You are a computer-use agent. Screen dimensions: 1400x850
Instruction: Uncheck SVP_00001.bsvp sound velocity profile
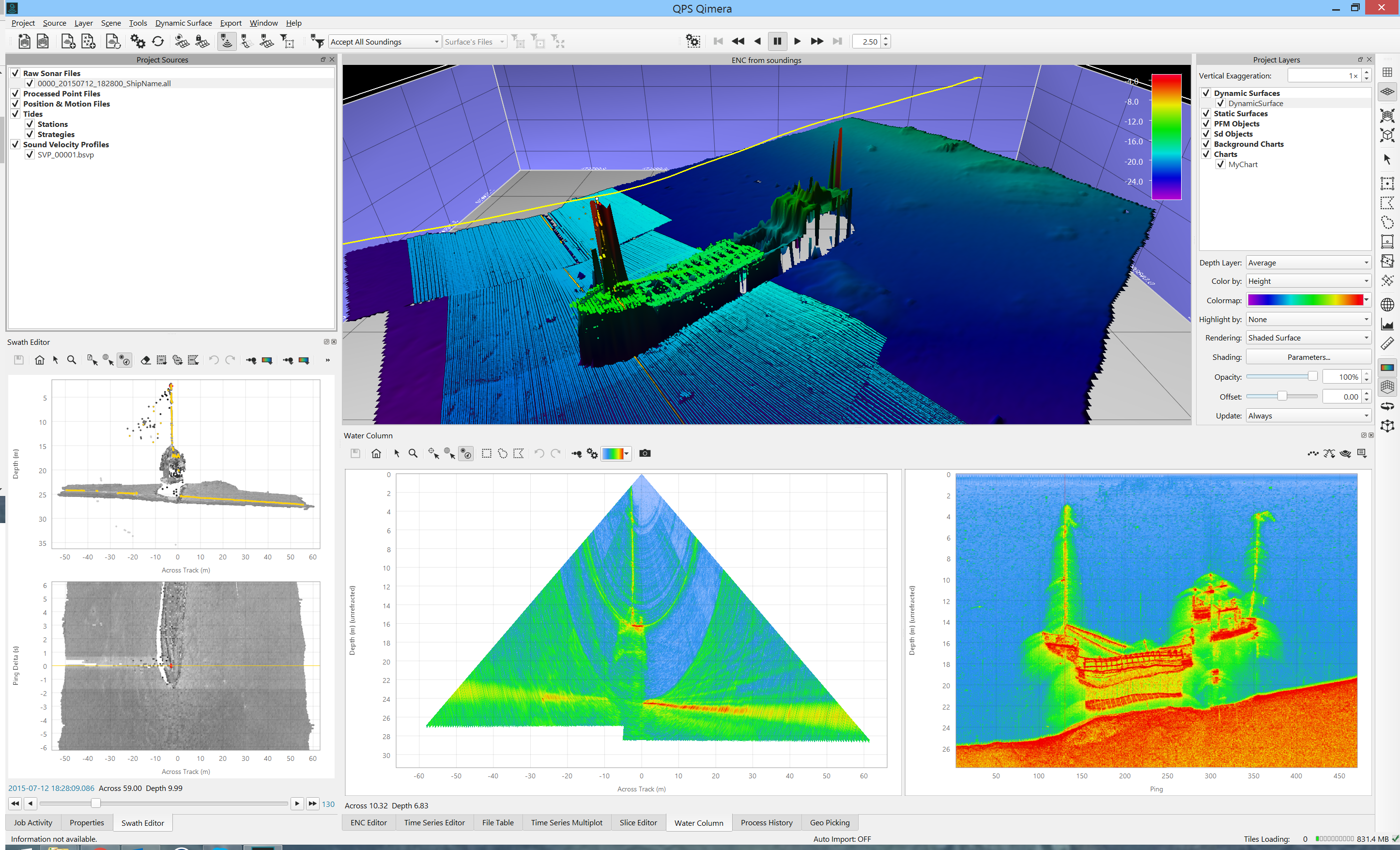point(30,155)
